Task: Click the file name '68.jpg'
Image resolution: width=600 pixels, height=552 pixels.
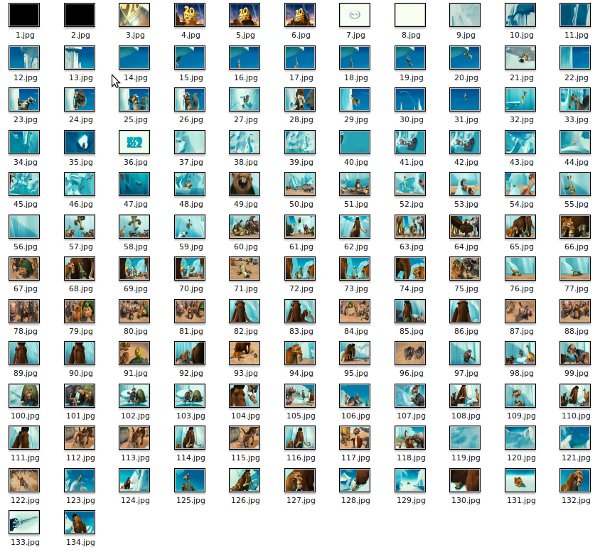Action: click(x=80, y=289)
